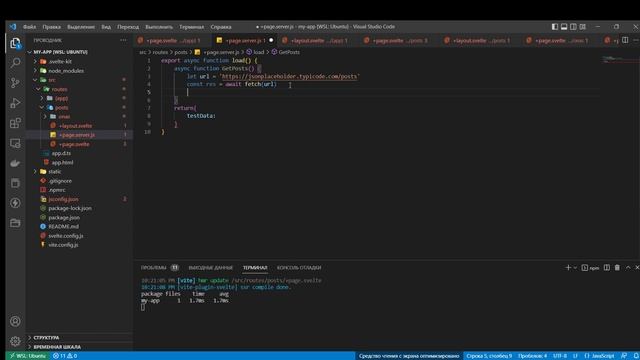Maximize the terminal panel with the up chevron
The height and width of the screenshot is (360, 640).
[628, 268]
